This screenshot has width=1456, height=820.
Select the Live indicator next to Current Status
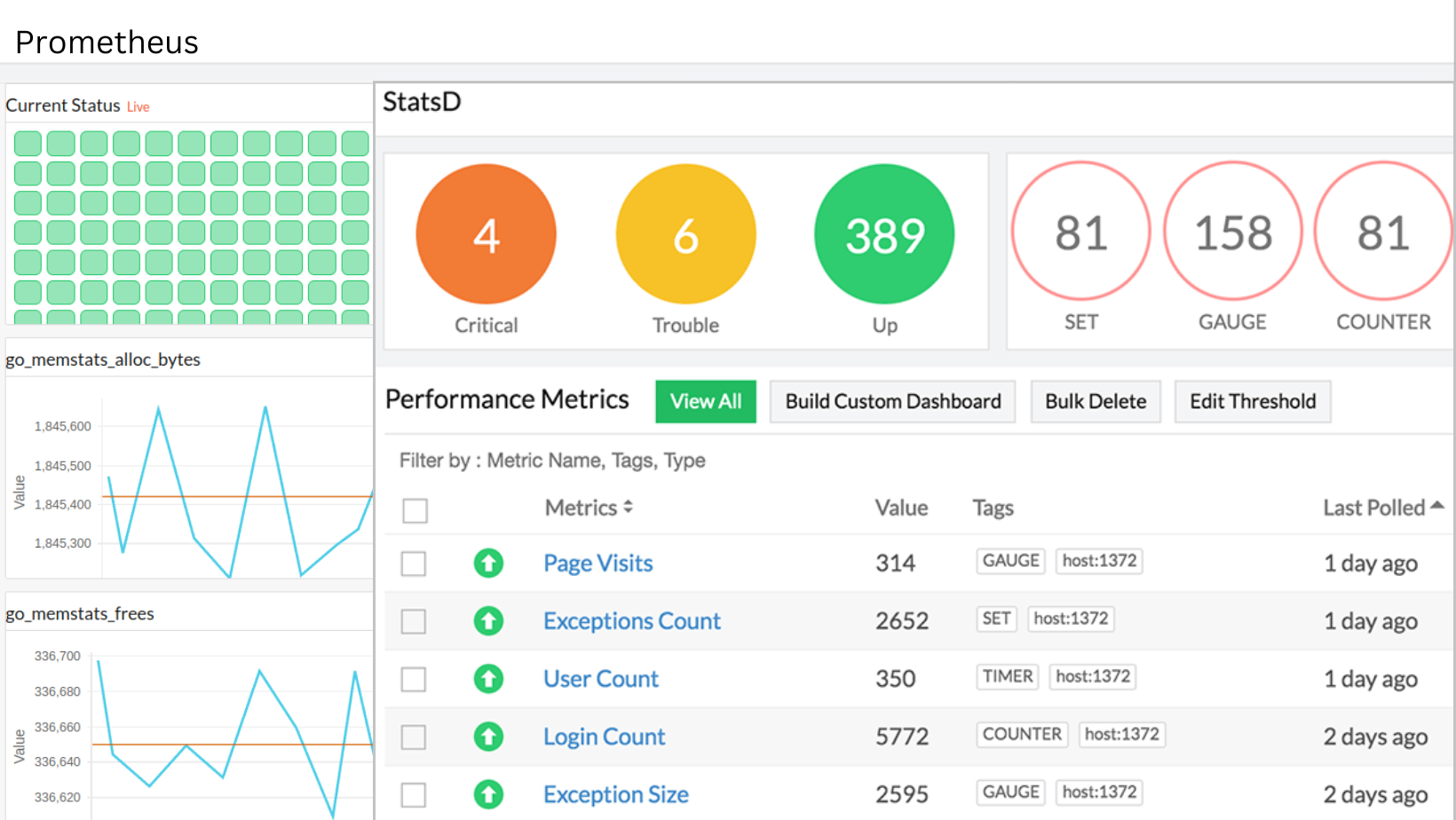tap(138, 106)
